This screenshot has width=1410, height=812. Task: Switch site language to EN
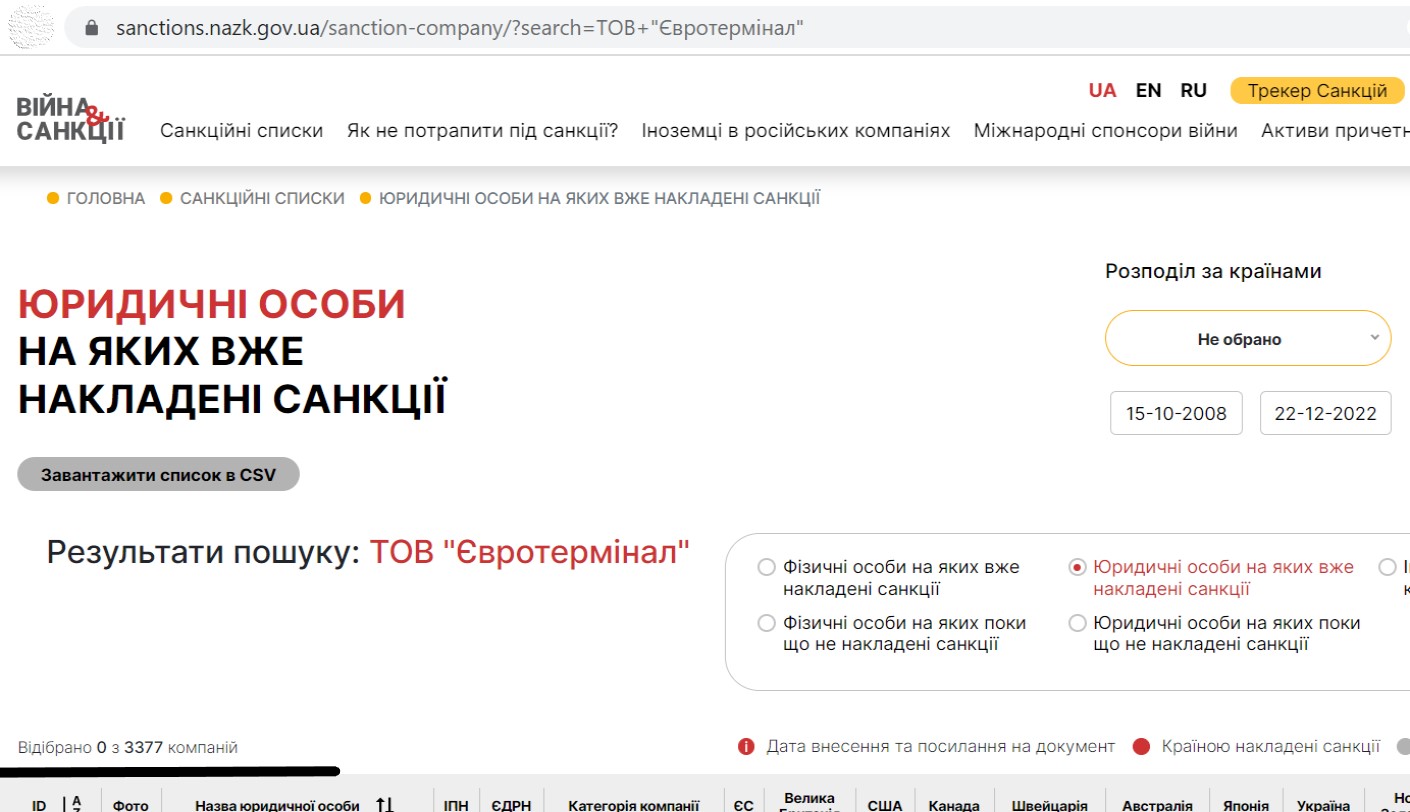point(1148,91)
